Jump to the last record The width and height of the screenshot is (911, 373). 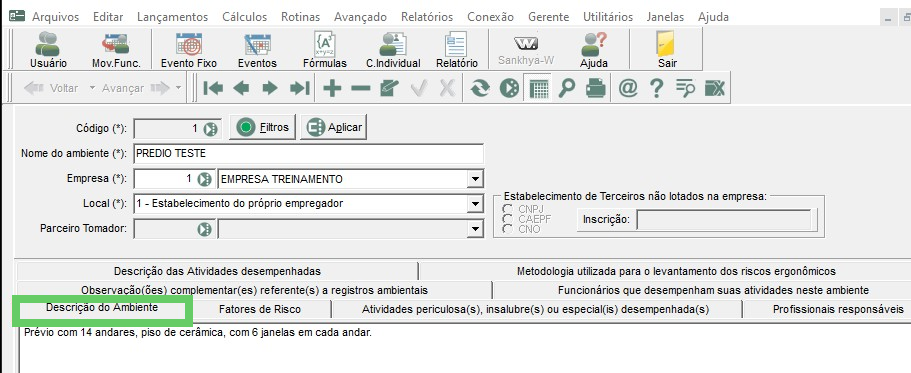[x=300, y=88]
